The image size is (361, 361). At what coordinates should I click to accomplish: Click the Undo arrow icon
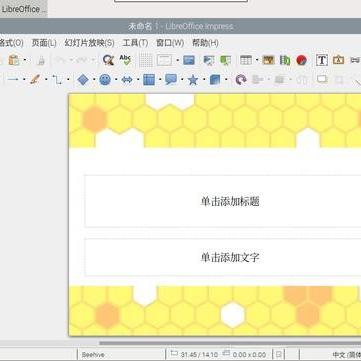coord(60,60)
